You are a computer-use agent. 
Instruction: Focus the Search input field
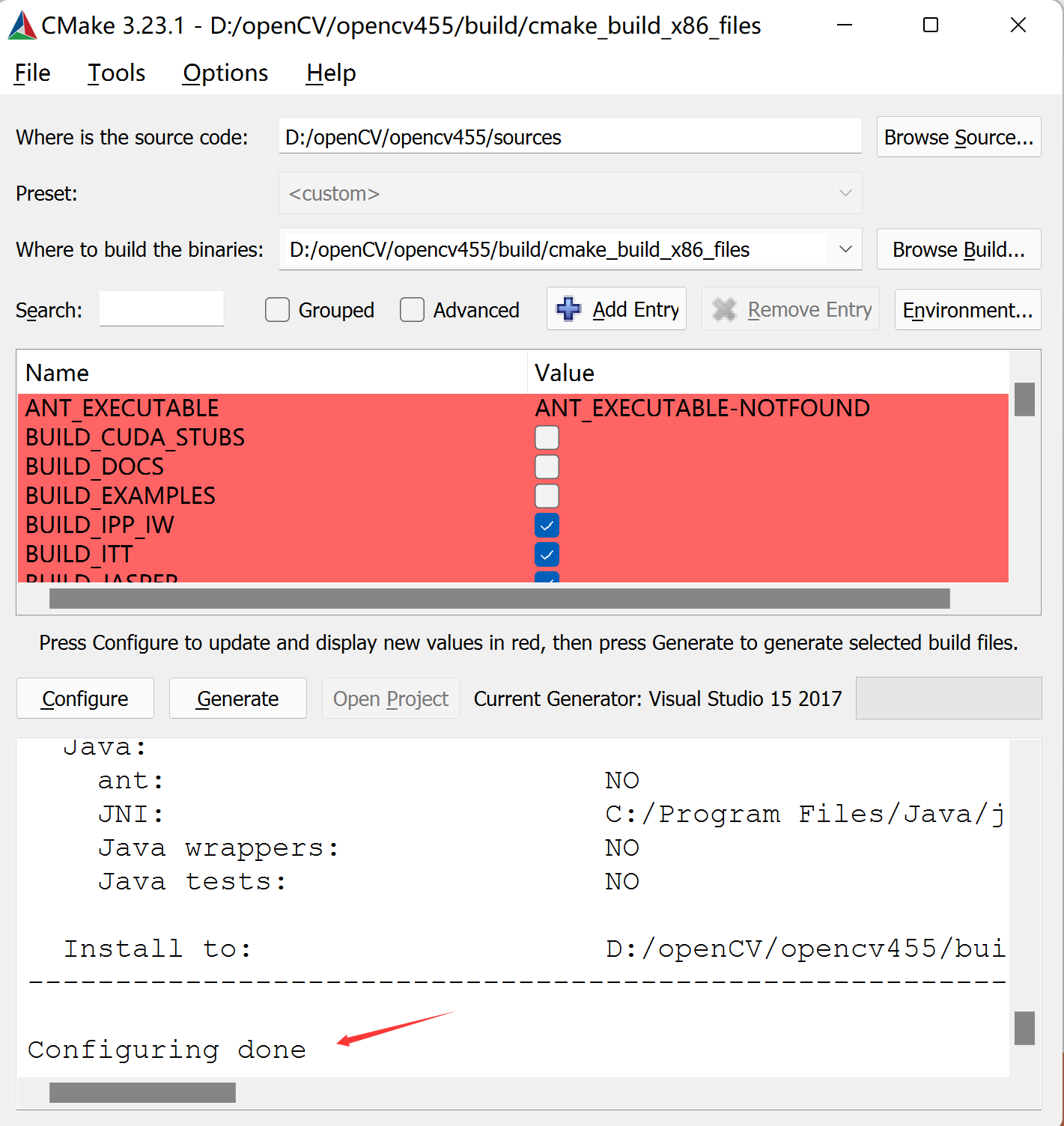pos(162,308)
